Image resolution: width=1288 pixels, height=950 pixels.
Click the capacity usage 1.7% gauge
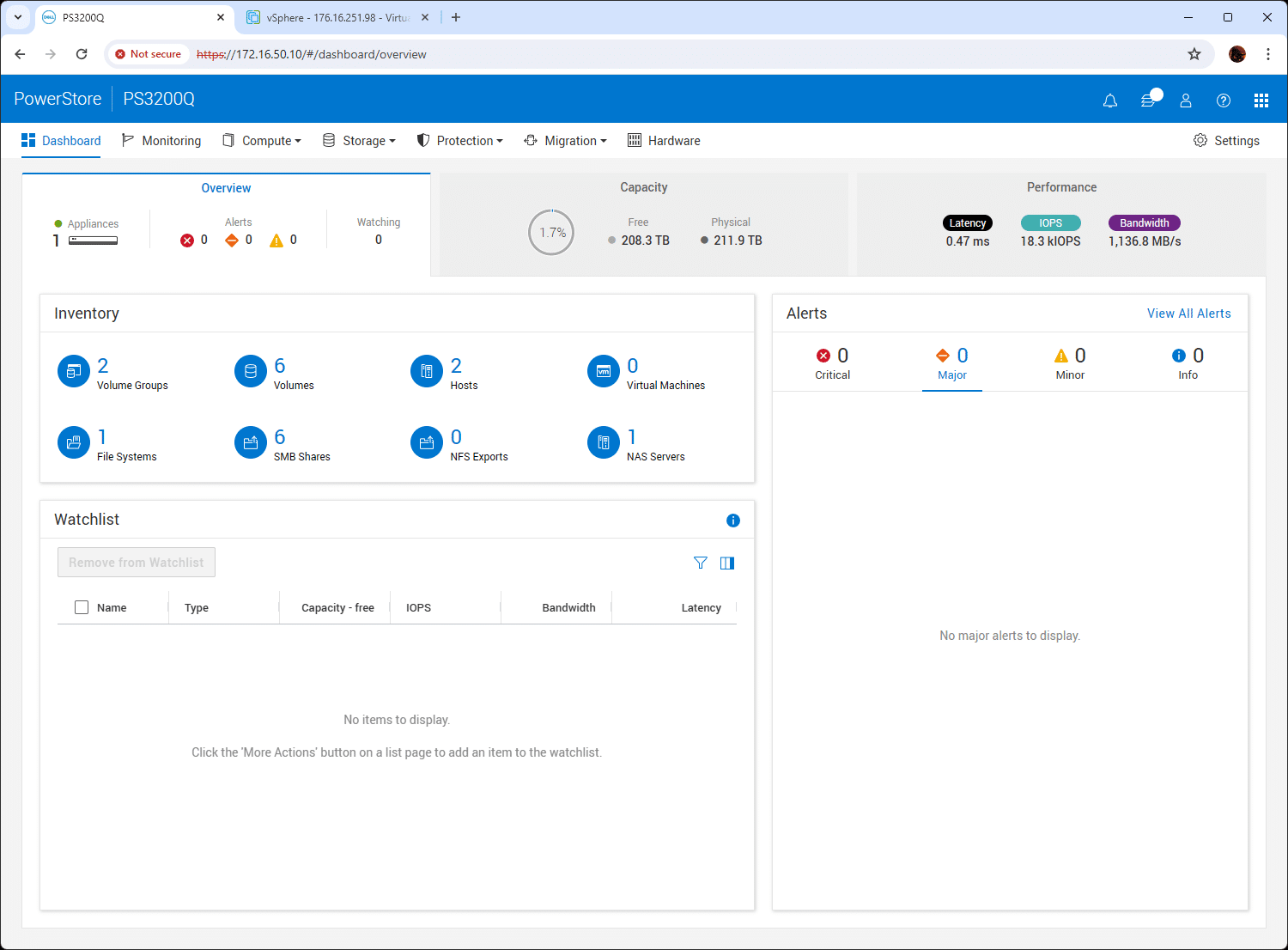click(x=551, y=233)
